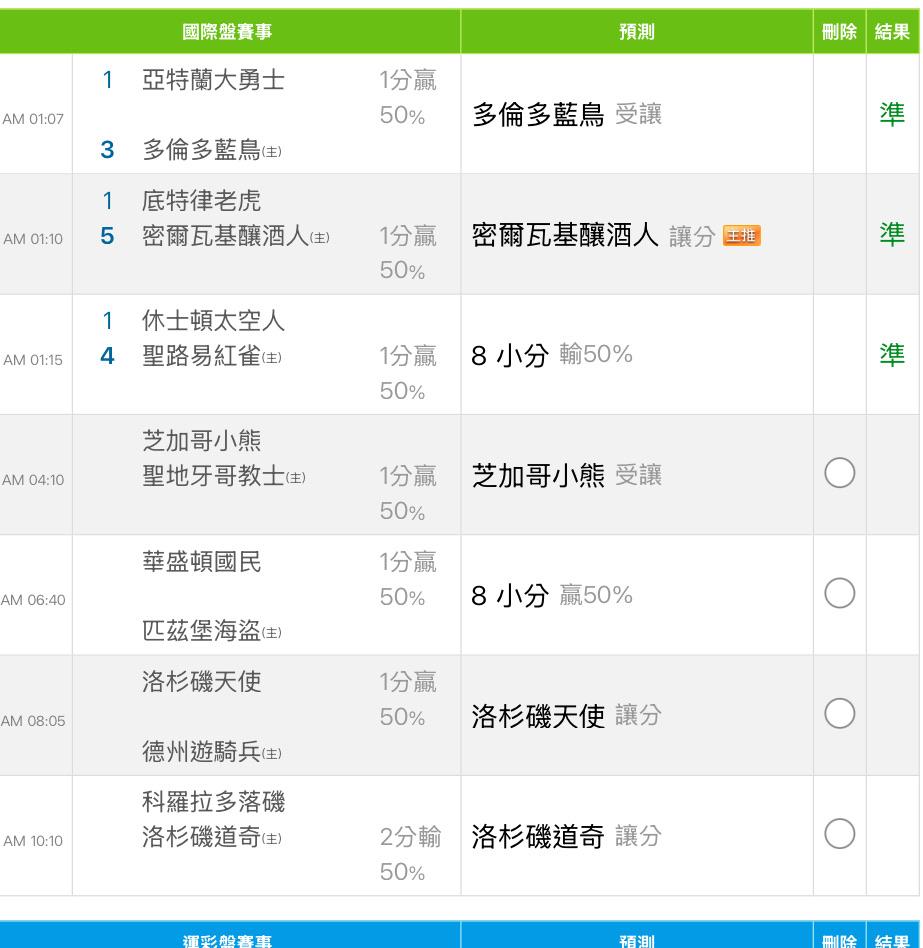Open team 芝加哥小熊 in match list
Viewport: 923px width, 948px height.
pyautogui.click(x=201, y=441)
